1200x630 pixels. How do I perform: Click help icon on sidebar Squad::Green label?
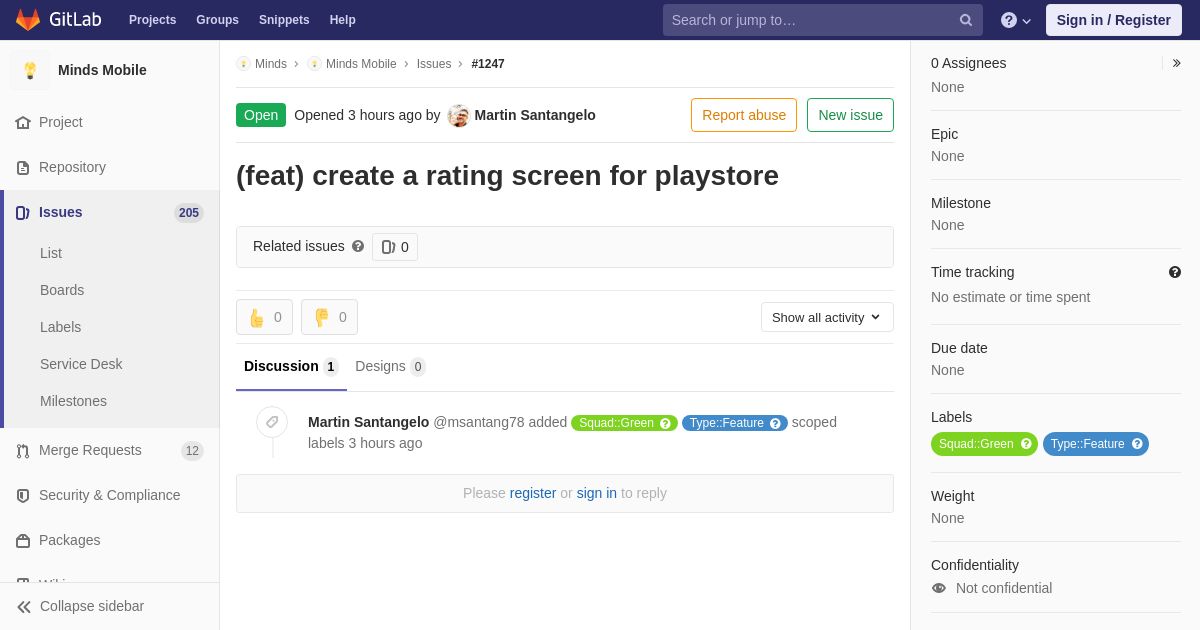(x=1027, y=444)
